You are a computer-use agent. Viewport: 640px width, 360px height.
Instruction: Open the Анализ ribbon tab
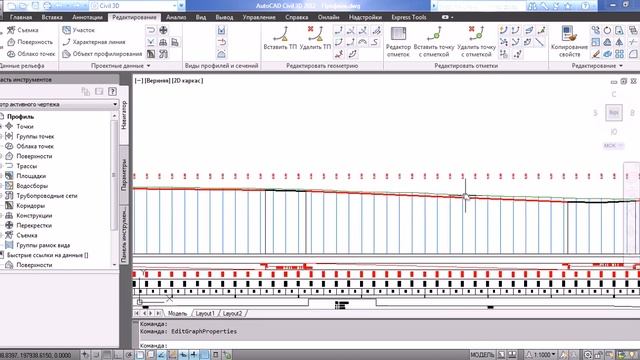point(176,17)
